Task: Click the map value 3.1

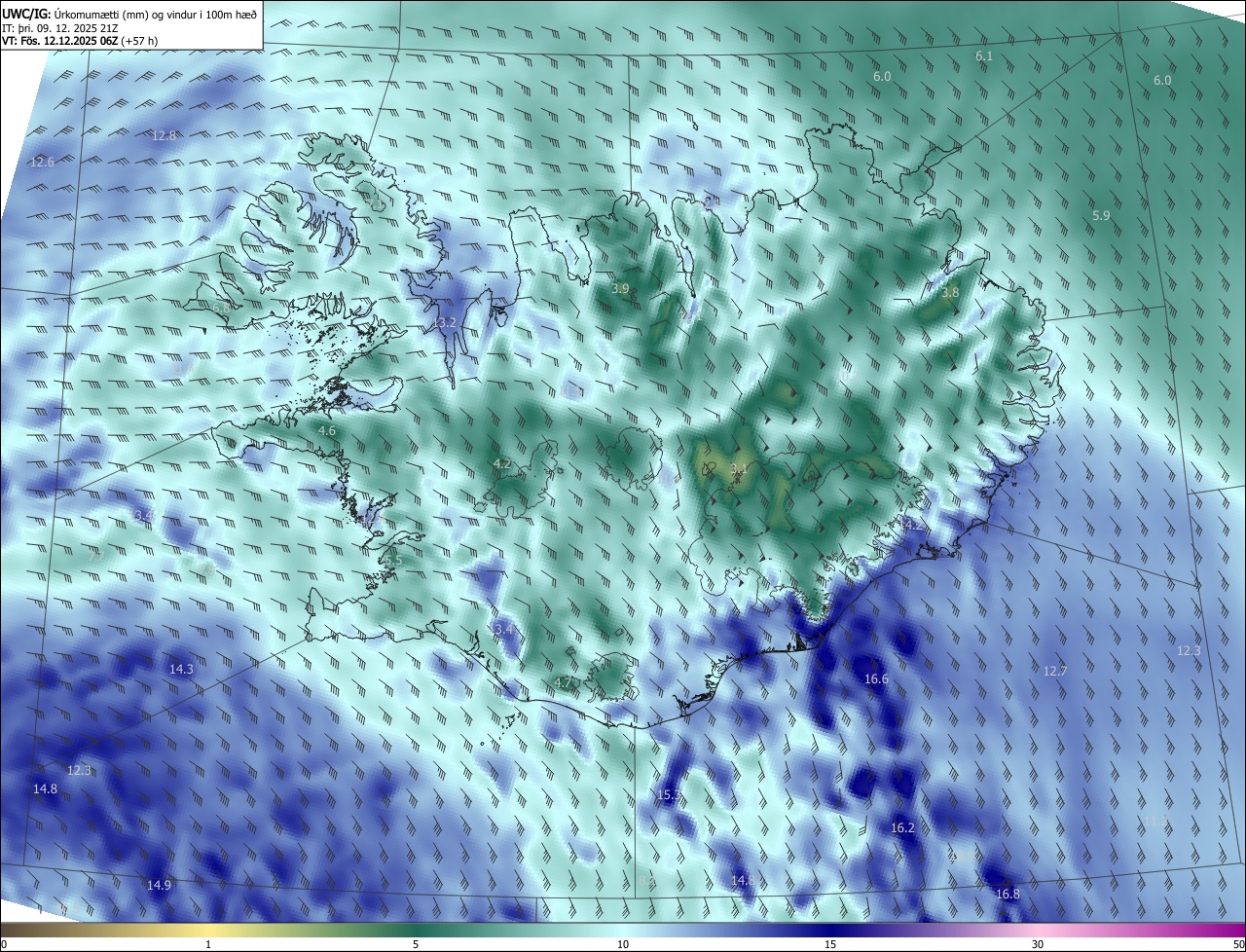Action: pyautogui.click(x=739, y=470)
